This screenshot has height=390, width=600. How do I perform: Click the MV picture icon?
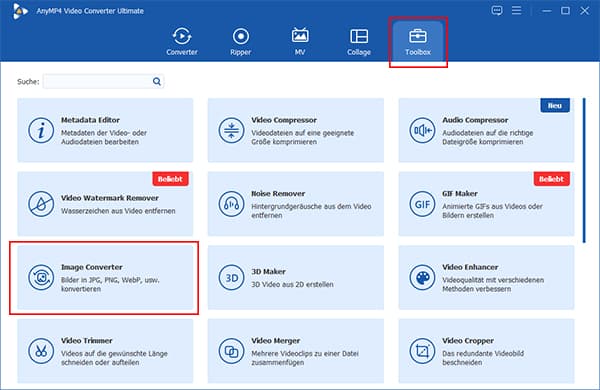[300, 36]
